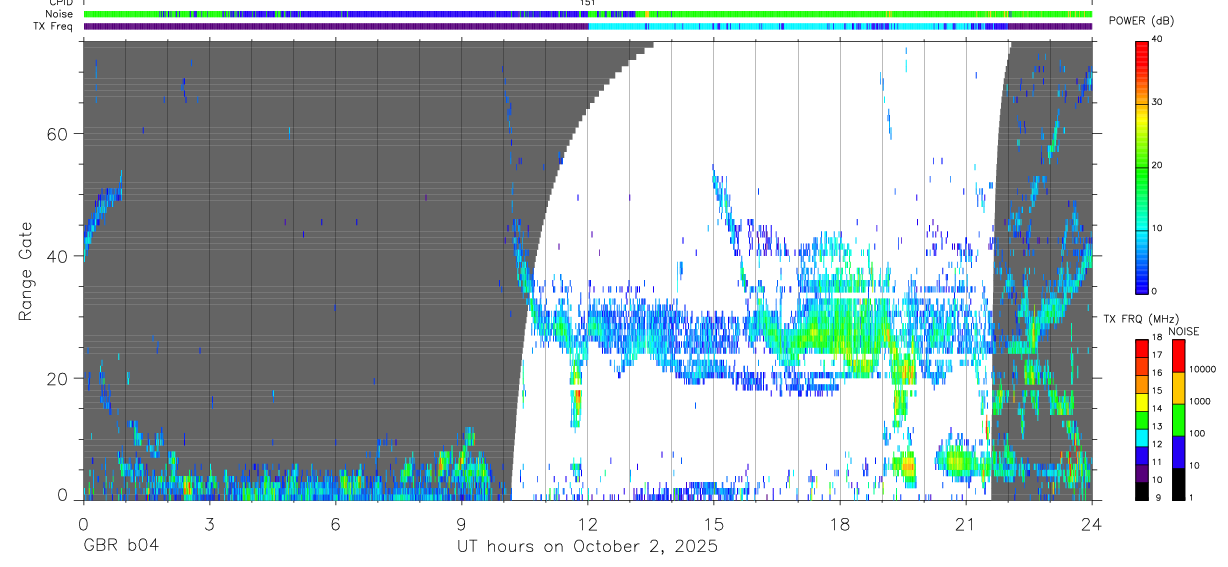Screen dimensions: 1228x567
Task: Click the '17' label in TX FRQ legend
Action: click(x=1157, y=355)
